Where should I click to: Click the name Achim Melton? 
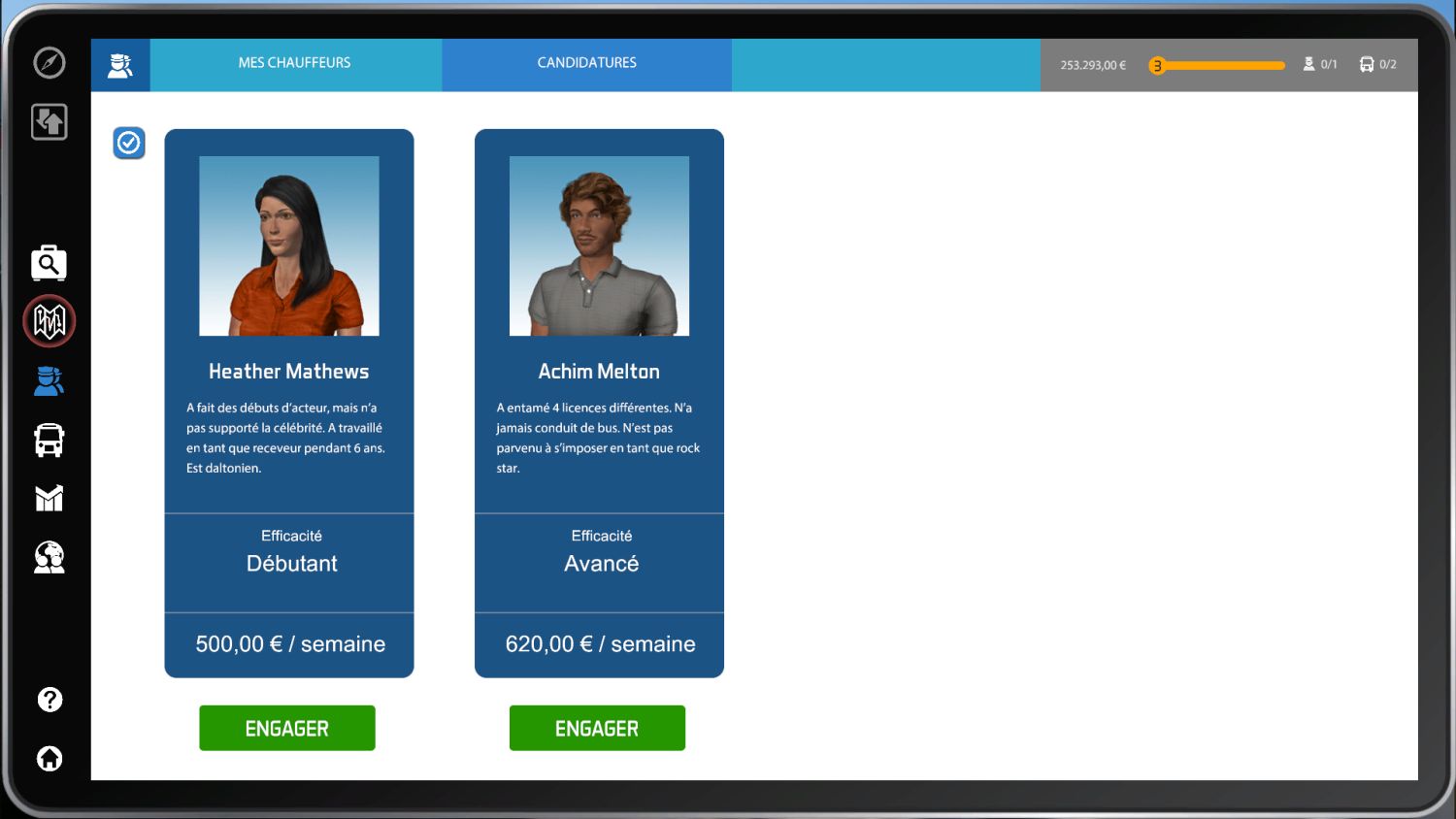click(x=599, y=372)
